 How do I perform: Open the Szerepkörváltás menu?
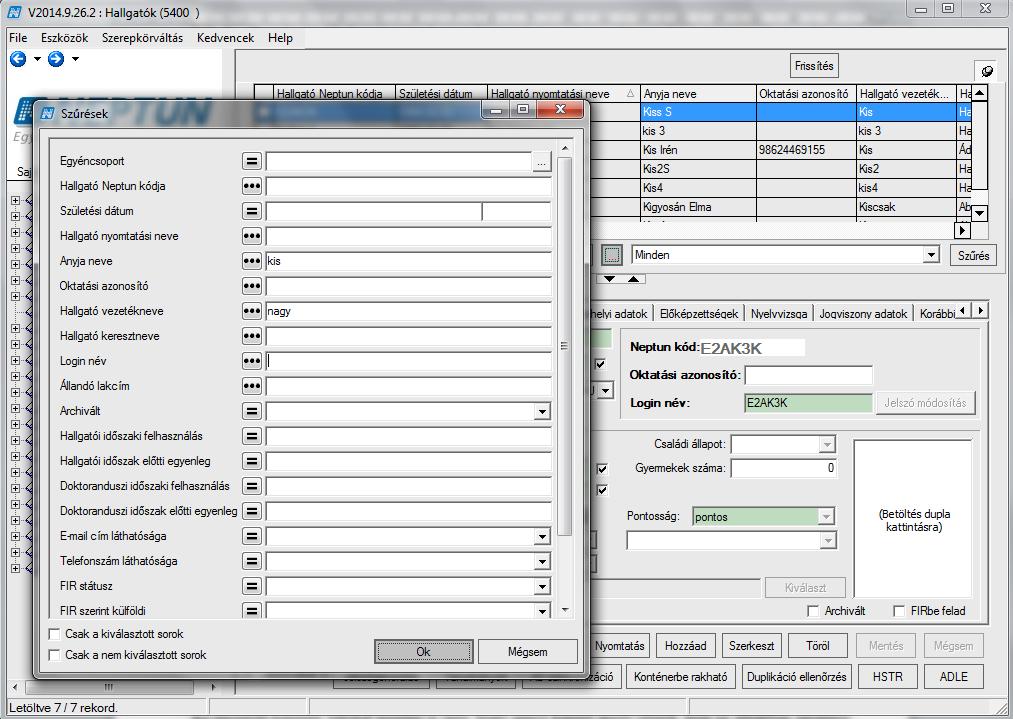142,38
